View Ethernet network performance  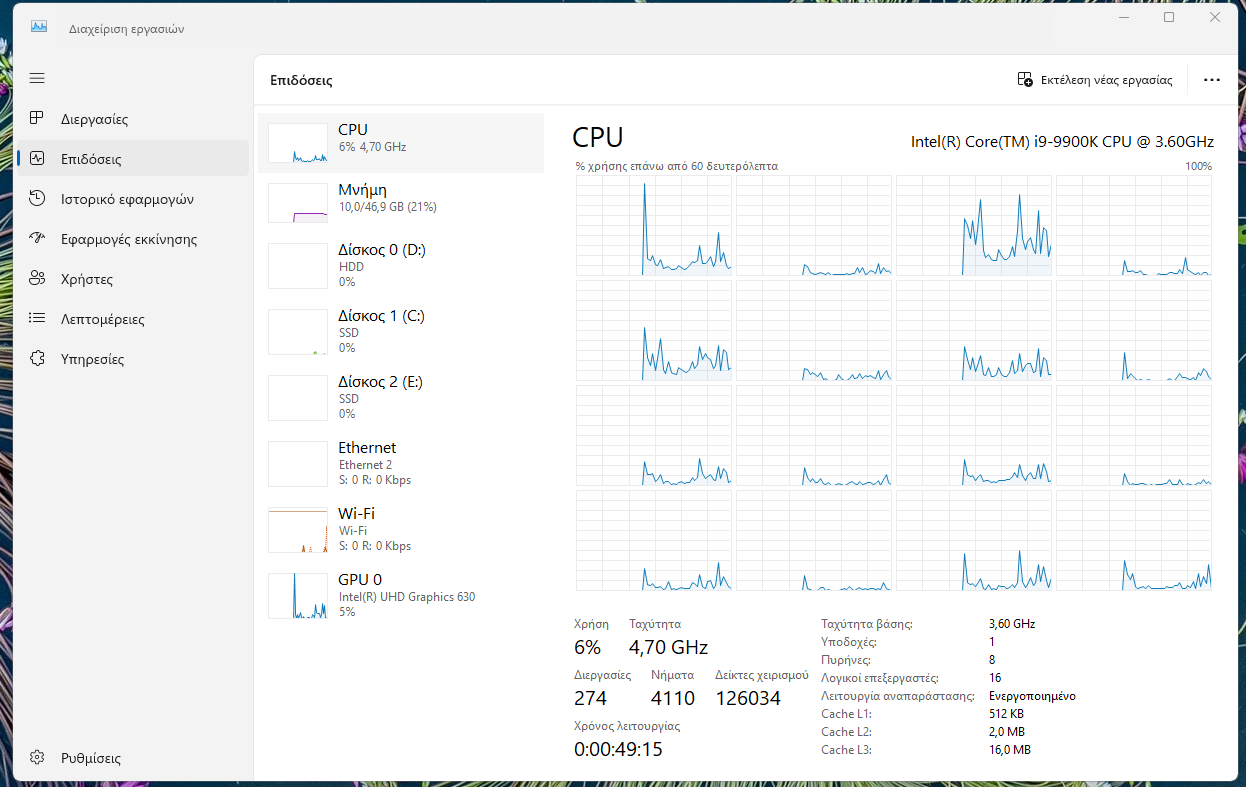point(400,463)
